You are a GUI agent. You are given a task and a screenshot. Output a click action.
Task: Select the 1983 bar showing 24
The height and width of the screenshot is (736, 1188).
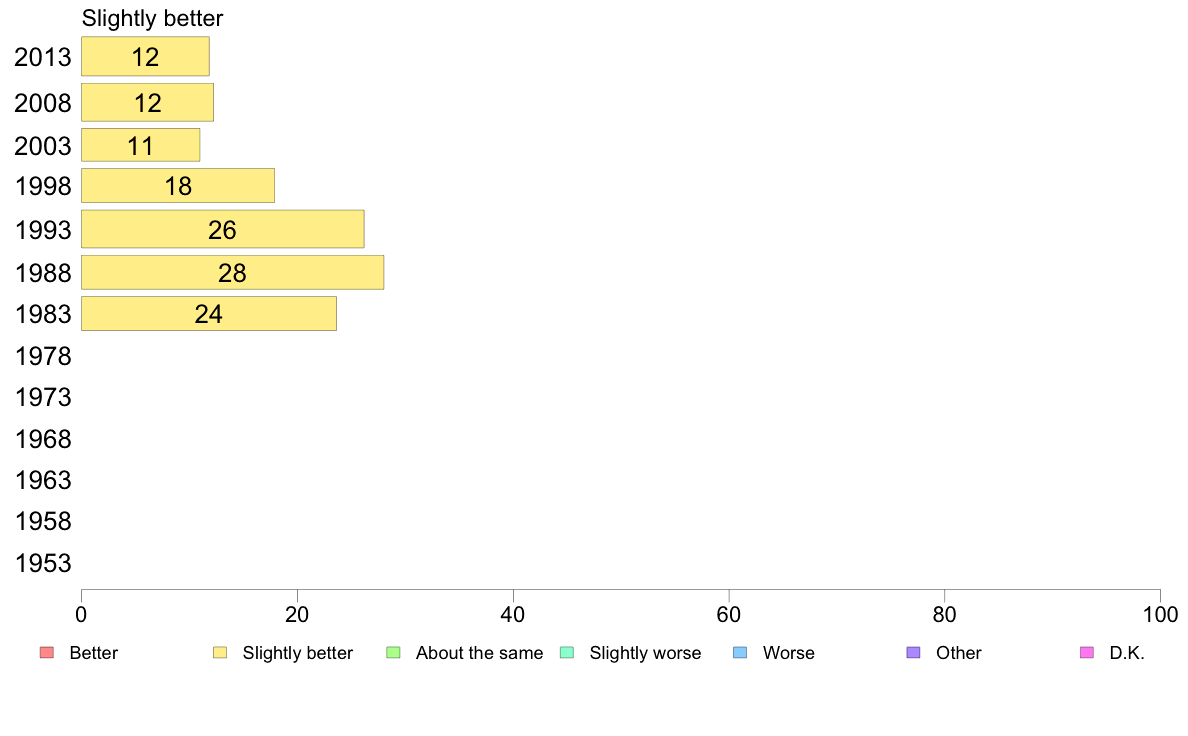(x=209, y=314)
